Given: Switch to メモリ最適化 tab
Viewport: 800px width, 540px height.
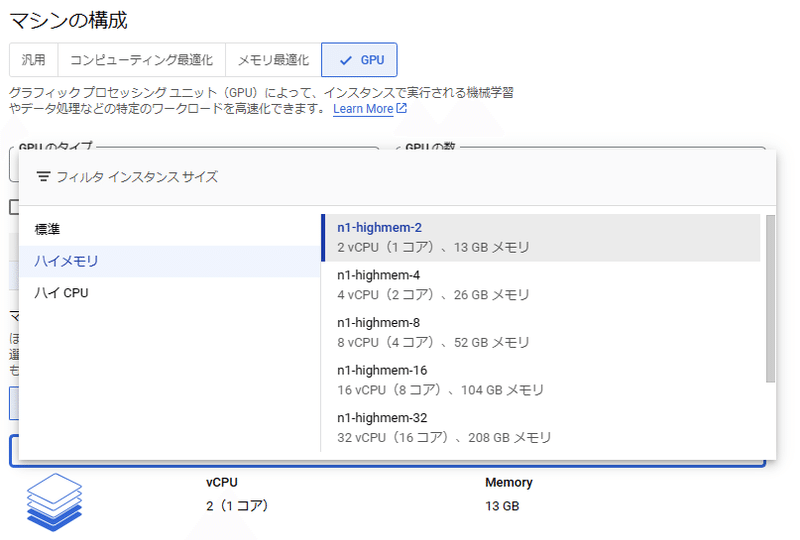Looking at the screenshot, I should [x=273, y=60].
